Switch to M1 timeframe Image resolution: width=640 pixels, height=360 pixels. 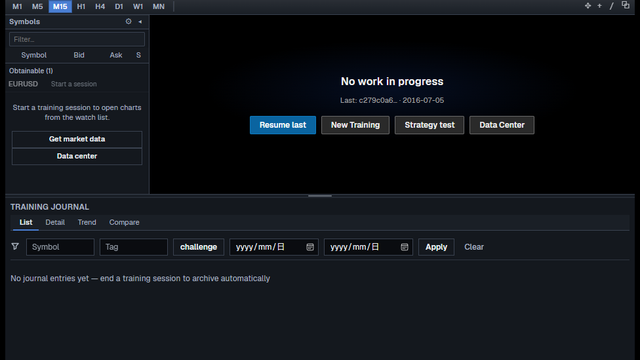click(17, 7)
